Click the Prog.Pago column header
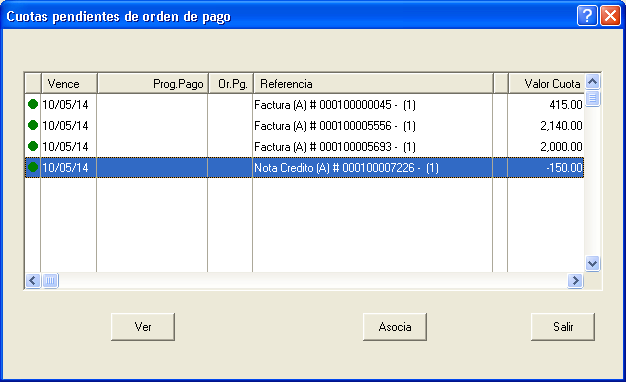The image size is (626, 382). tap(153, 84)
